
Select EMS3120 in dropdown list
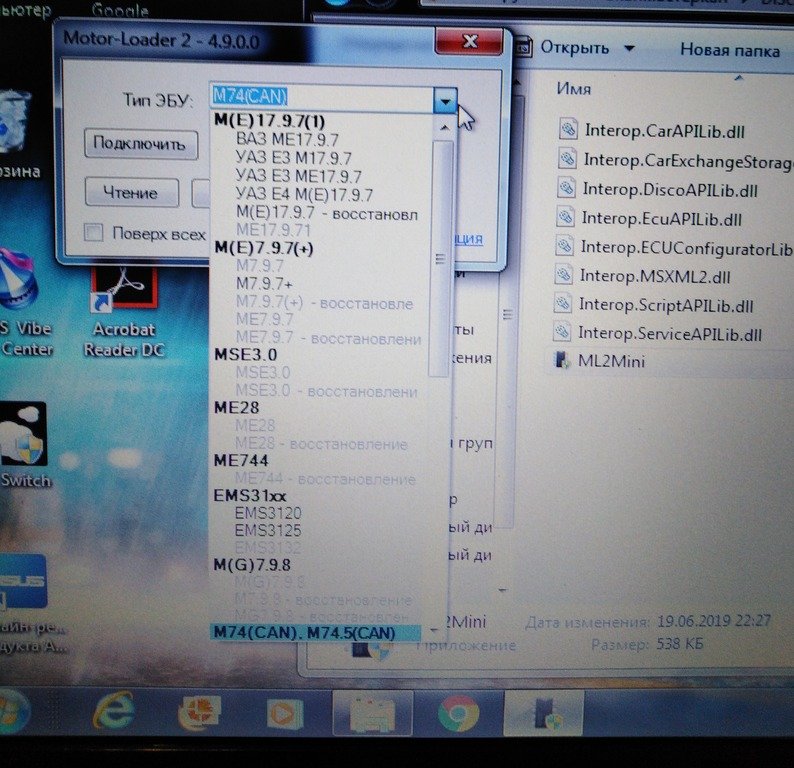click(268, 513)
